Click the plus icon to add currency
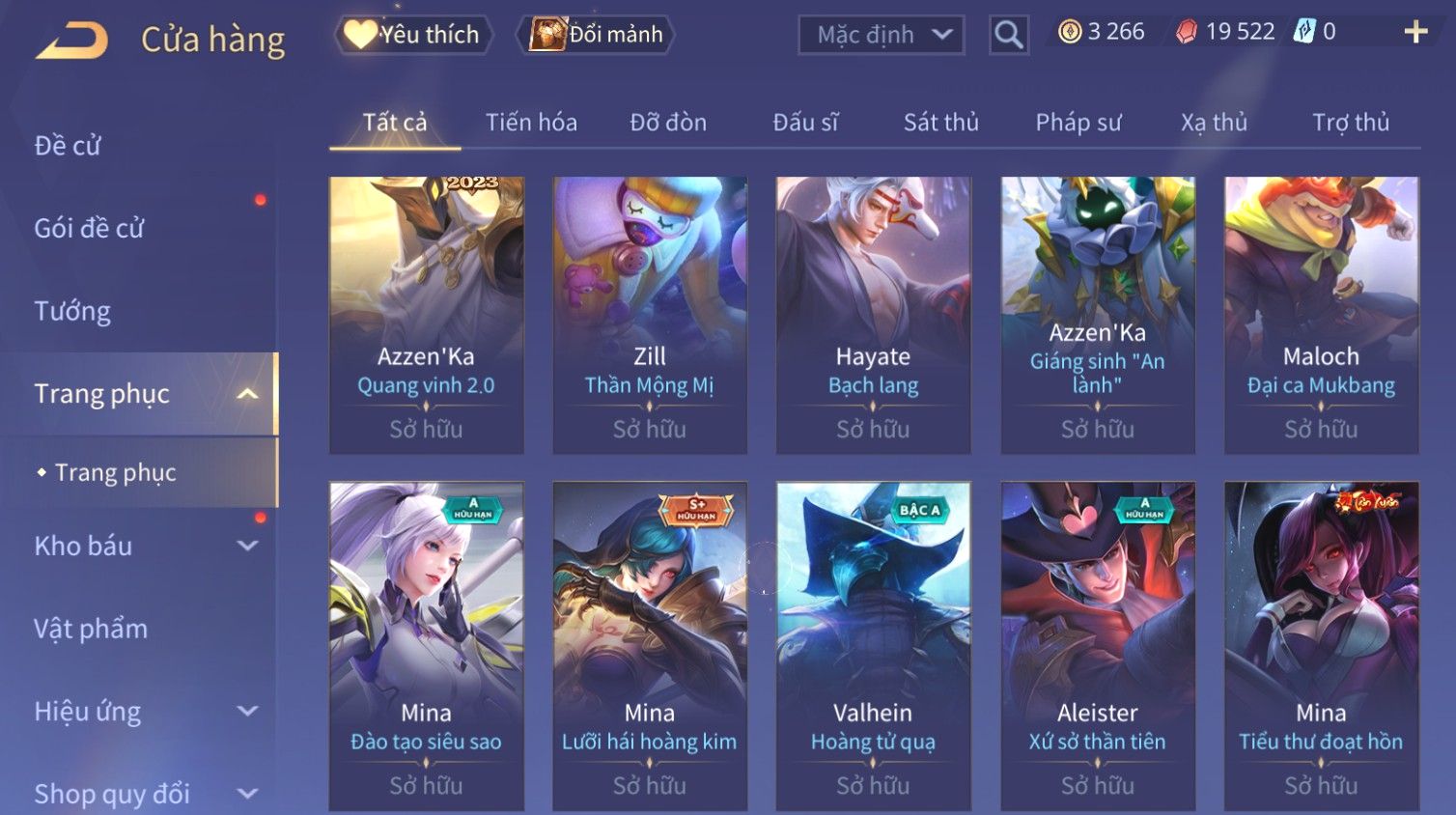The height and width of the screenshot is (815, 1456). coord(1415,32)
